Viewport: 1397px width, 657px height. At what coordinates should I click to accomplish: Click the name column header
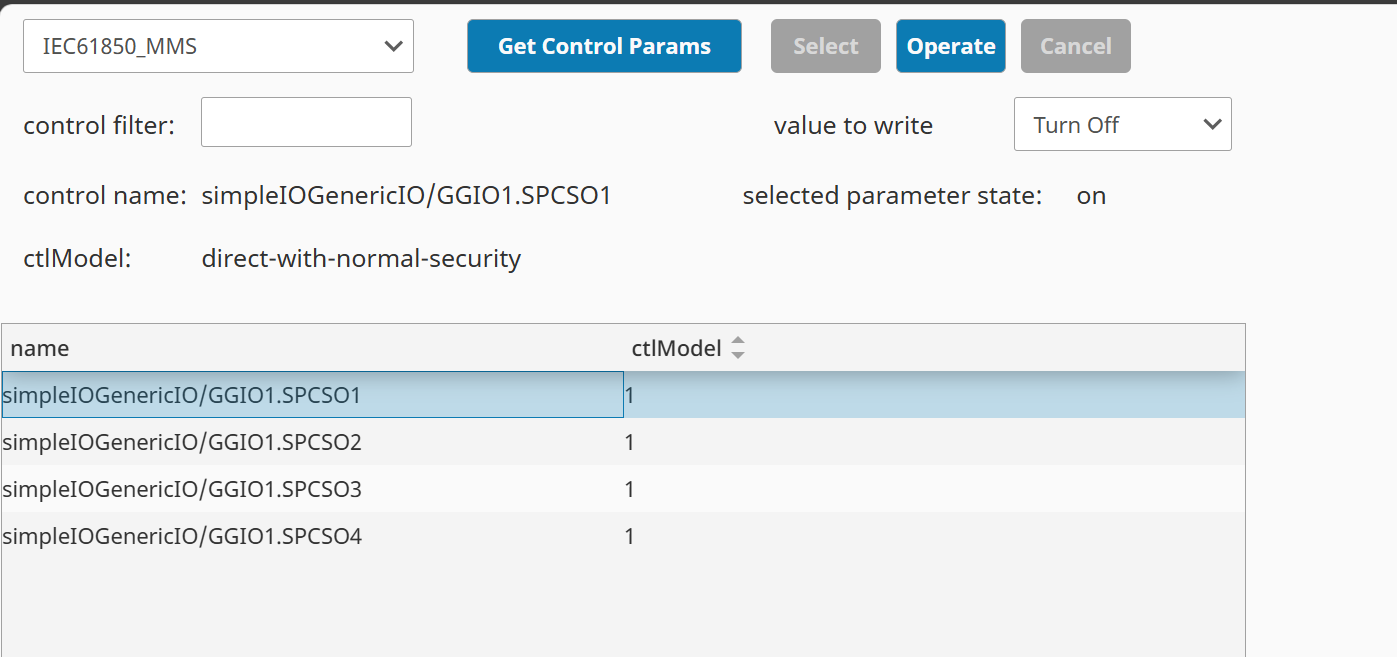[x=40, y=348]
